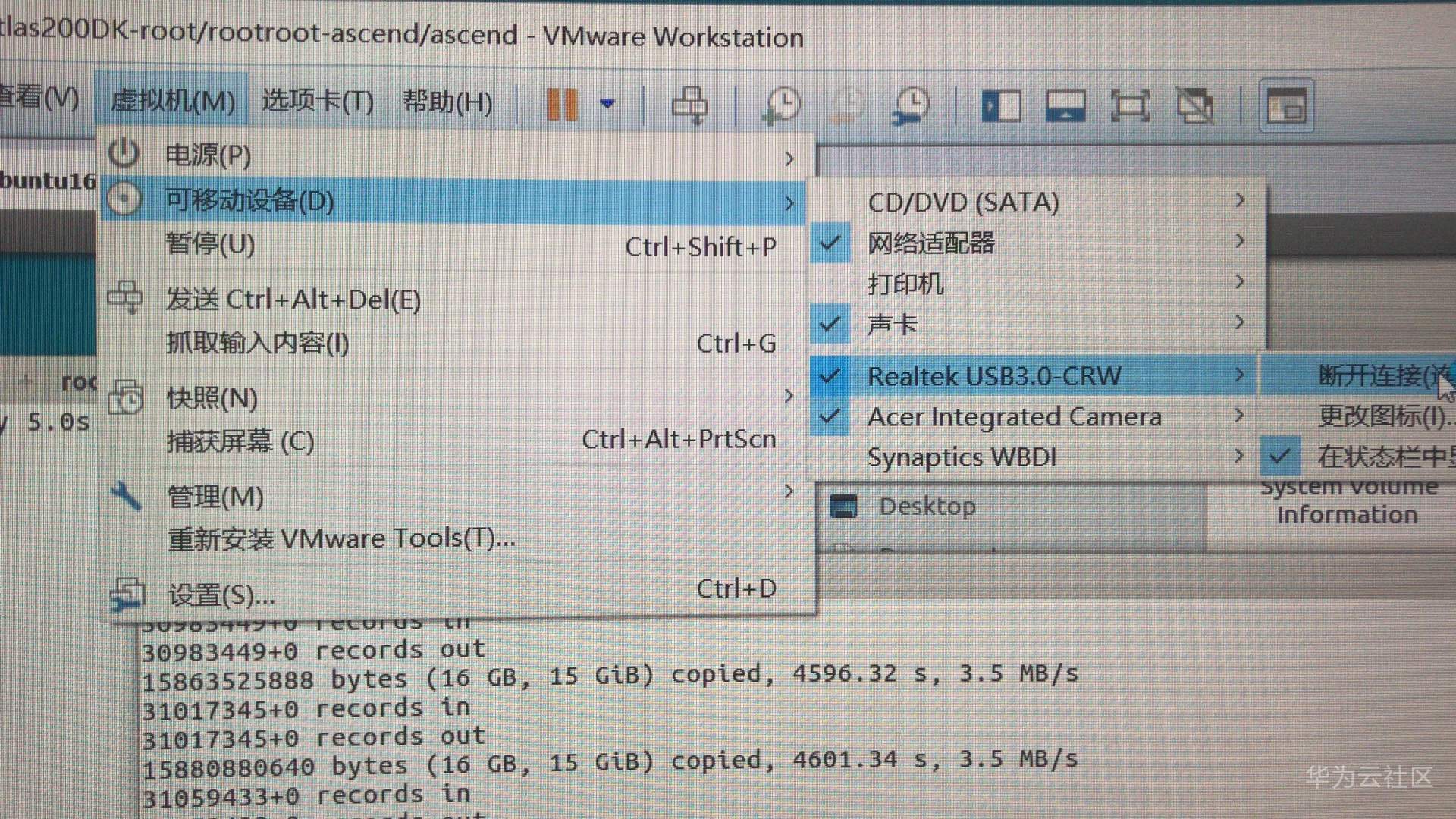Toggle the 网络适配器 checked device entry
The width and height of the screenshot is (1456, 819).
(930, 243)
